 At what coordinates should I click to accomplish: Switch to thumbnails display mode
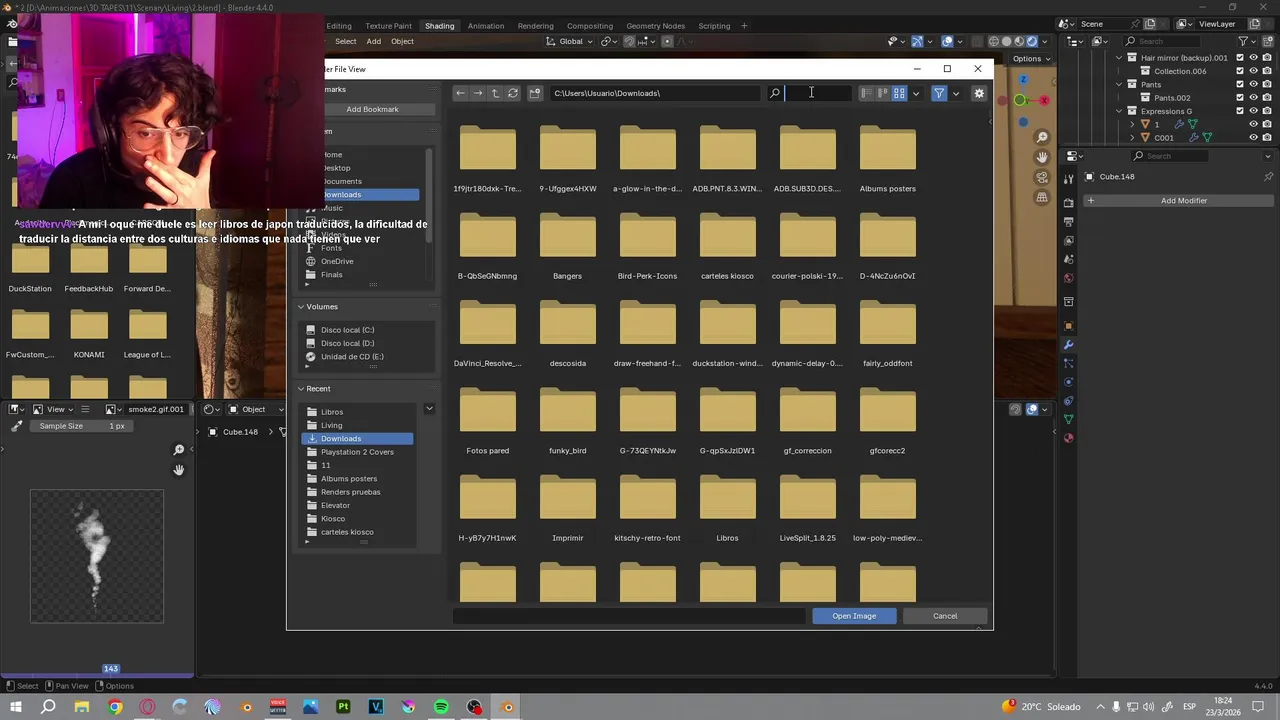click(899, 93)
